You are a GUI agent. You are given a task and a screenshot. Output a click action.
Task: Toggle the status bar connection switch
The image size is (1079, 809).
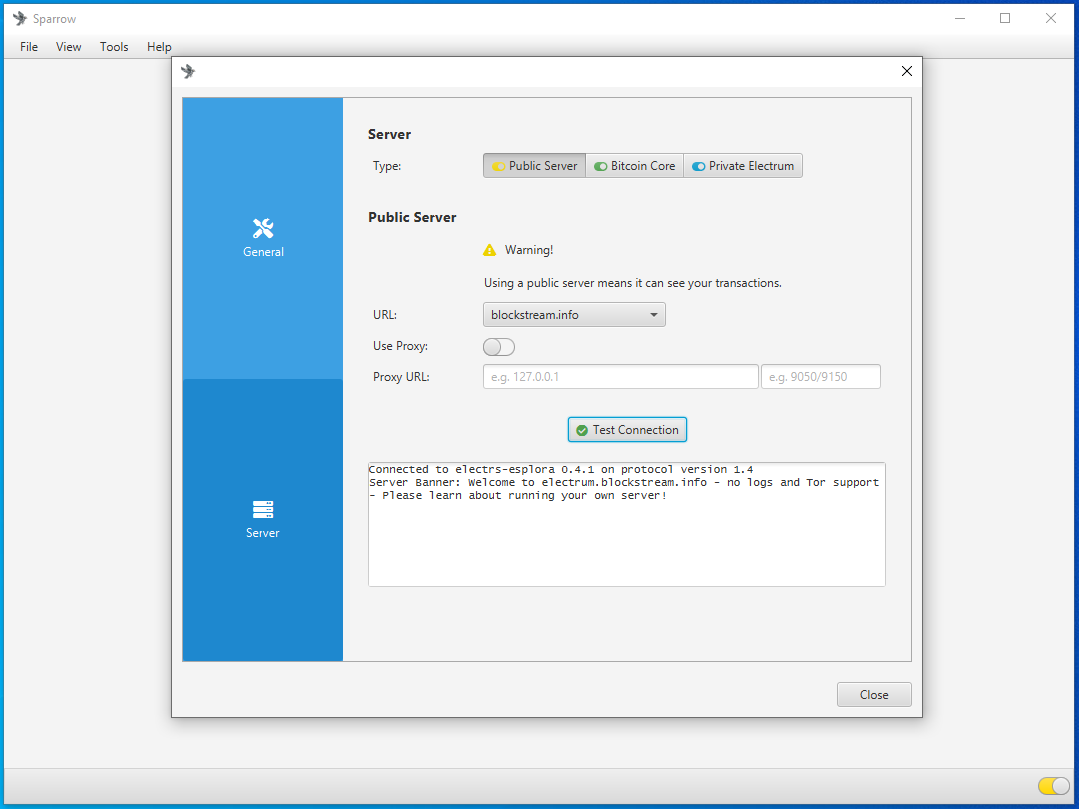(x=1054, y=786)
